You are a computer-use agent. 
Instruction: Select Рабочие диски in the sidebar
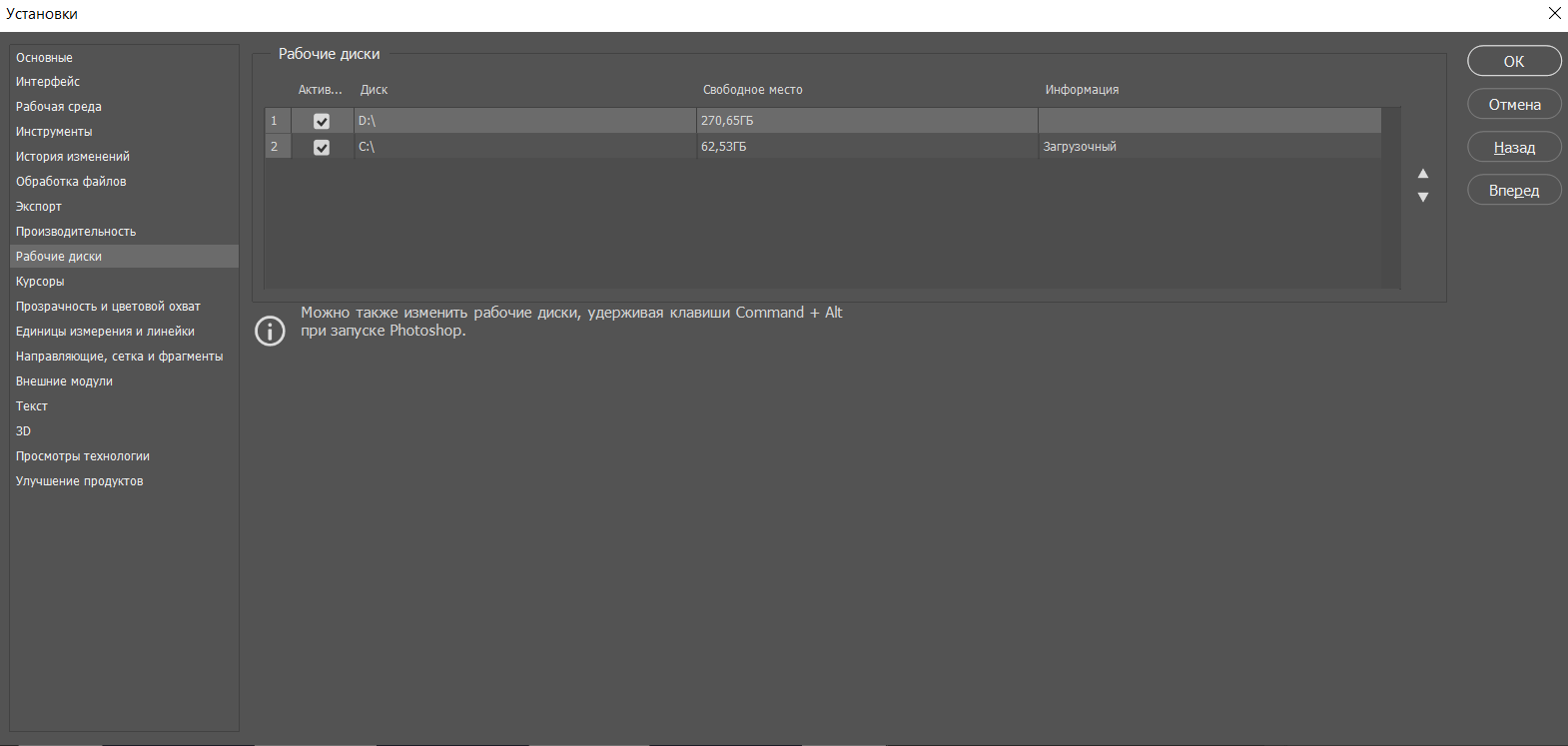[x=125, y=257]
